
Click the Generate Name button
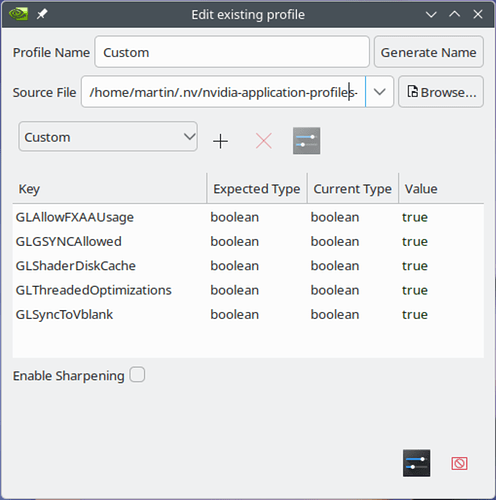coord(429,52)
